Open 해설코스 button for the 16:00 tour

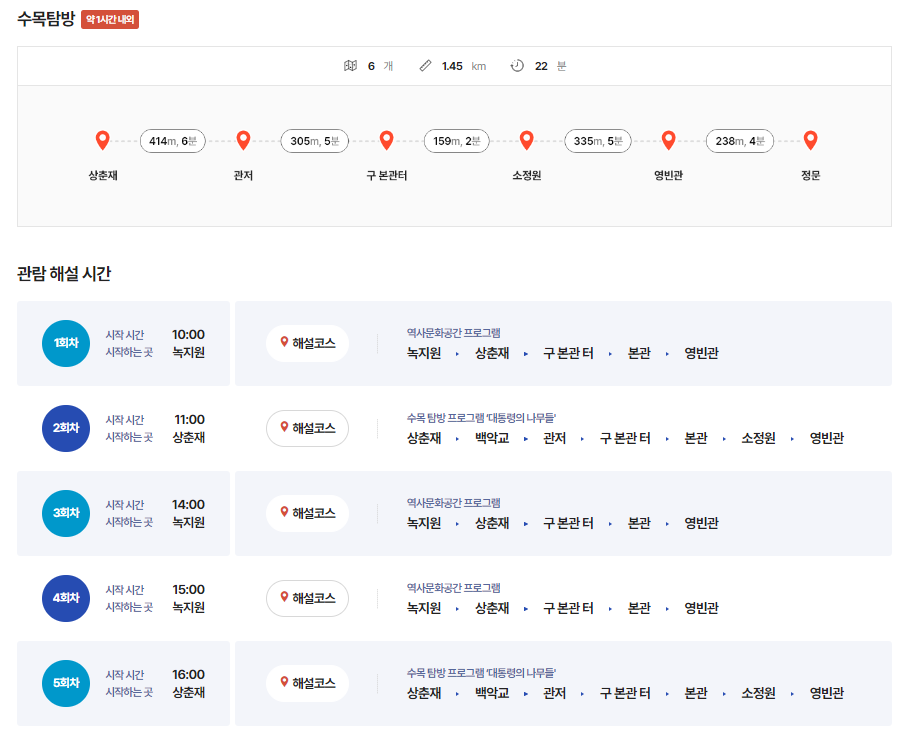(x=307, y=683)
